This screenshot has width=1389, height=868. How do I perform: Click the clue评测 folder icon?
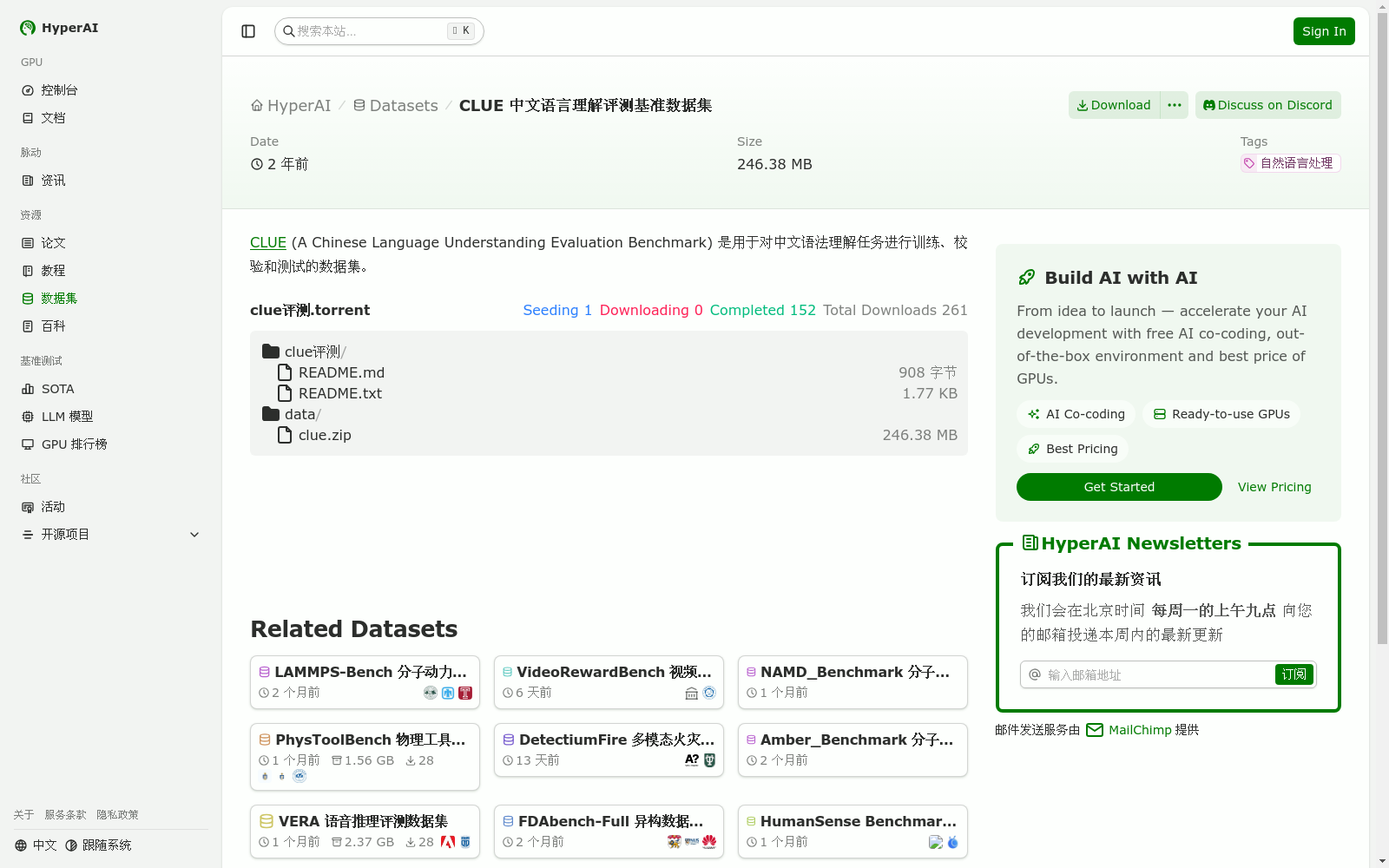coord(271,352)
